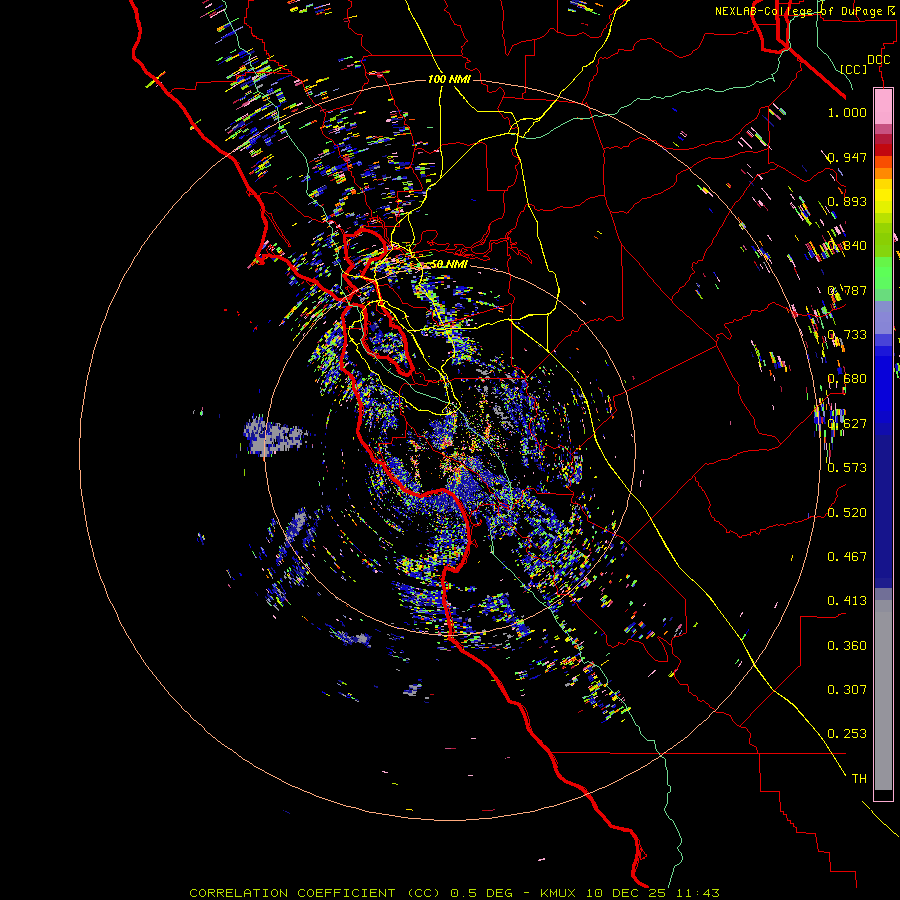The height and width of the screenshot is (900, 900).
Task: Click the 11:43 timestamp in caption
Action: [697, 893]
